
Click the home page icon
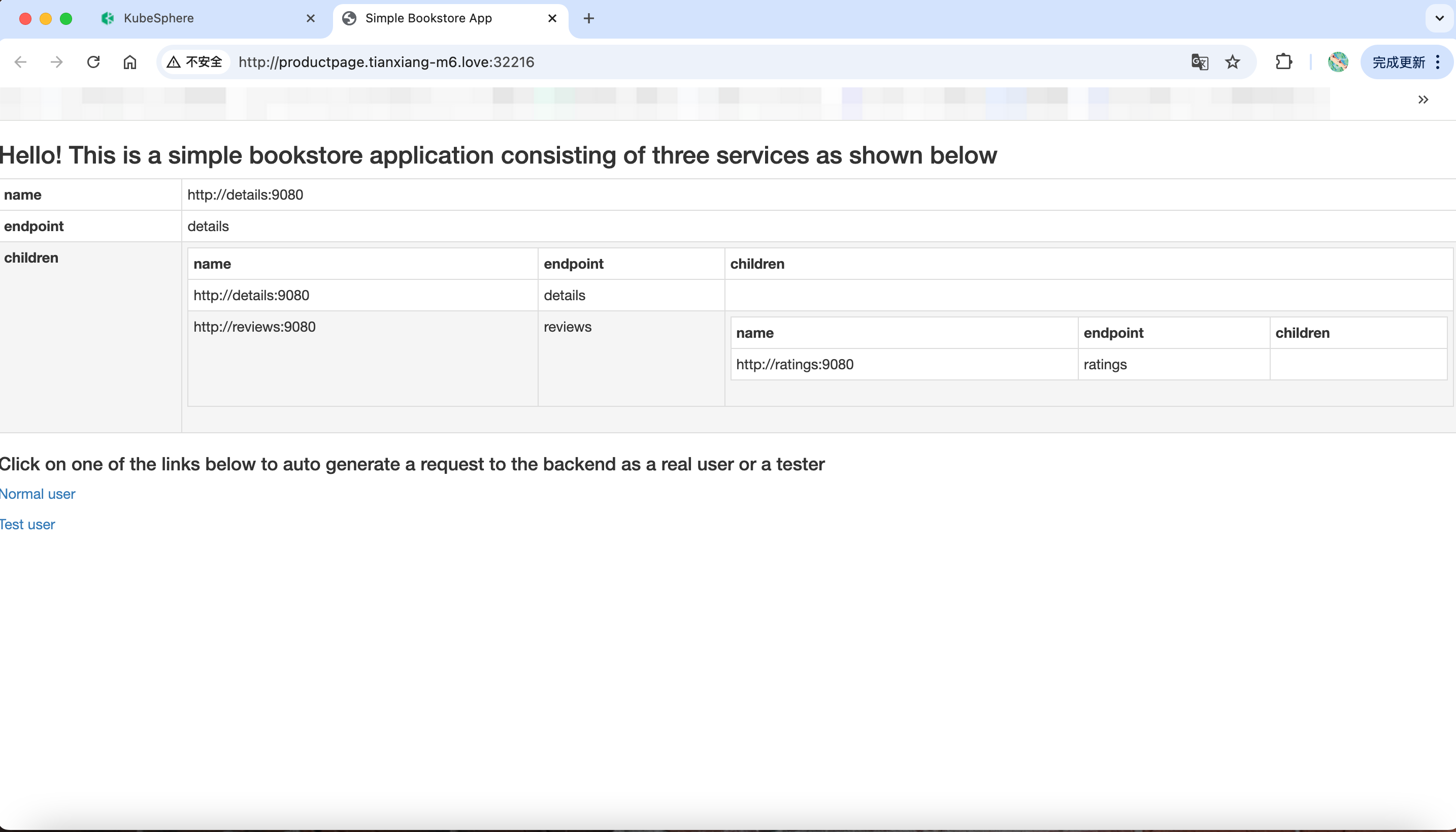point(130,62)
